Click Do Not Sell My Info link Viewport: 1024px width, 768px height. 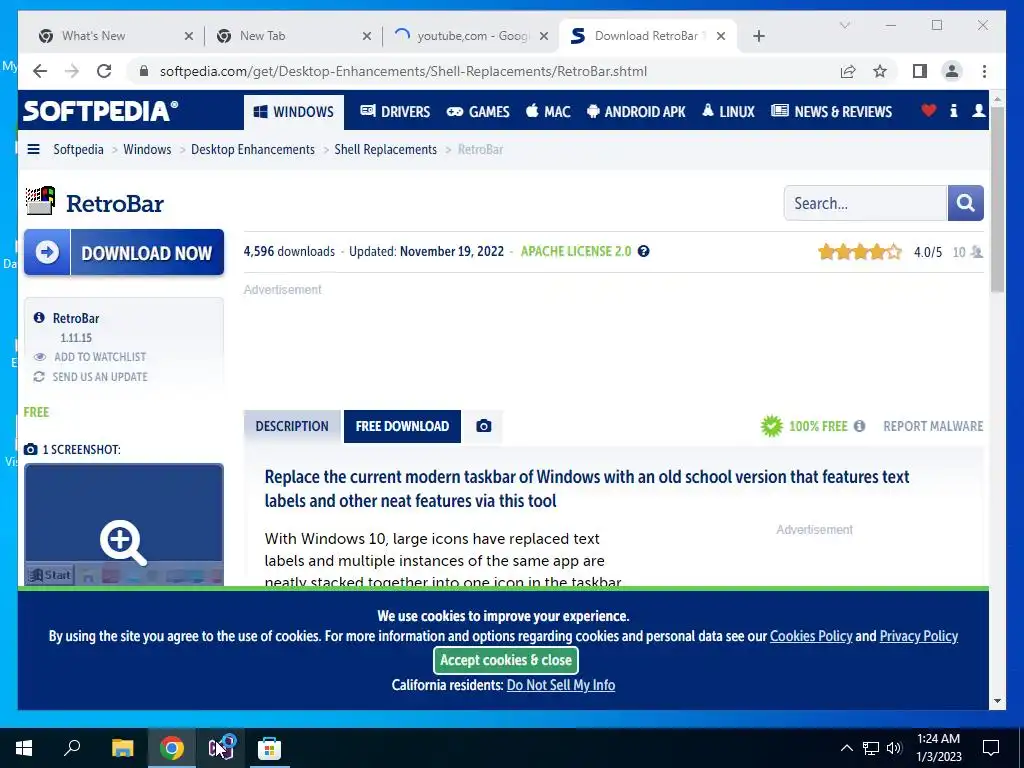[x=561, y=685]
